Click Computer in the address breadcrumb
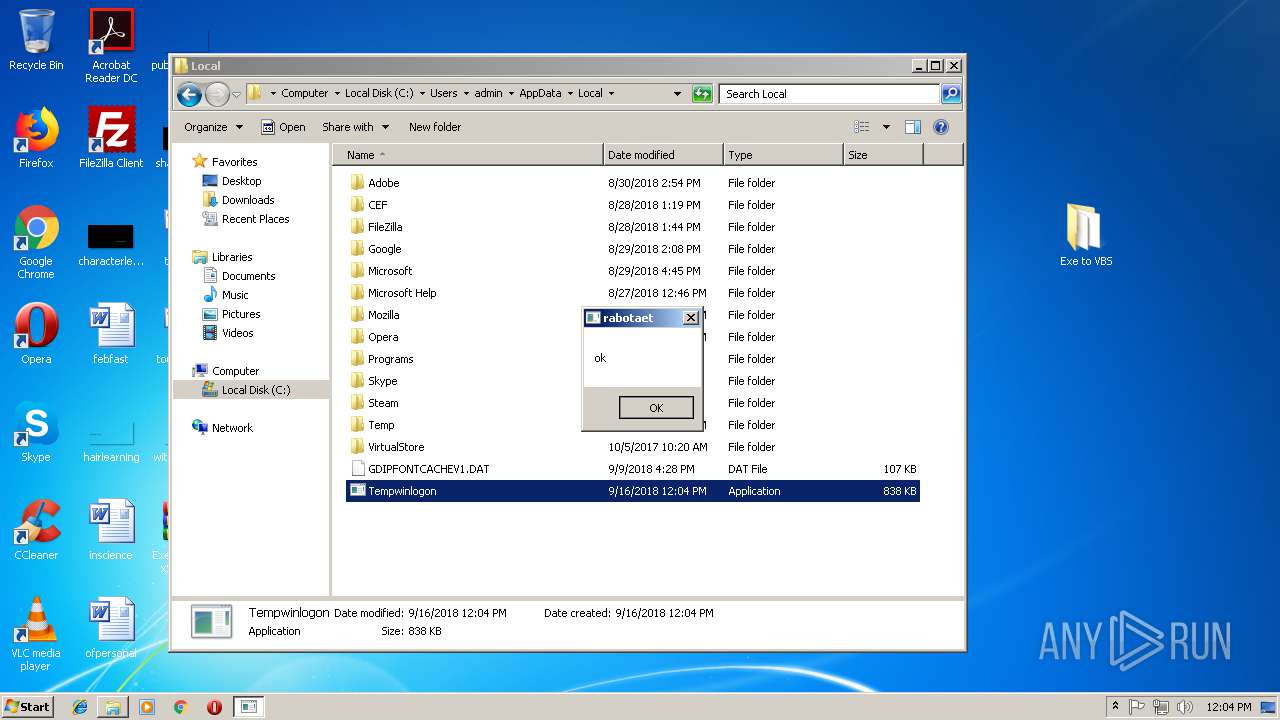Image resolution: width=1280 pixels, height=720 pixels. [x=304, y=94]
